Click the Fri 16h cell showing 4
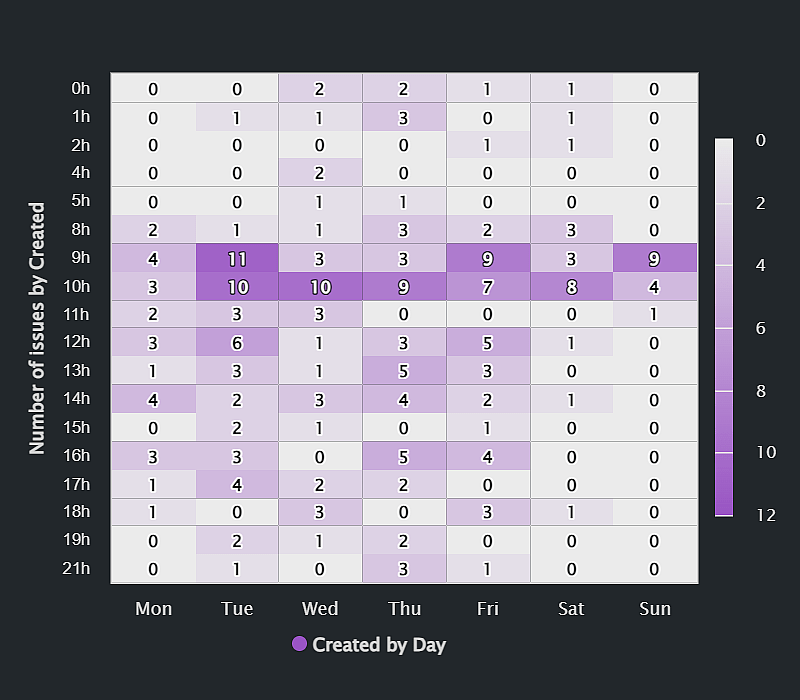 pos(487,456)
